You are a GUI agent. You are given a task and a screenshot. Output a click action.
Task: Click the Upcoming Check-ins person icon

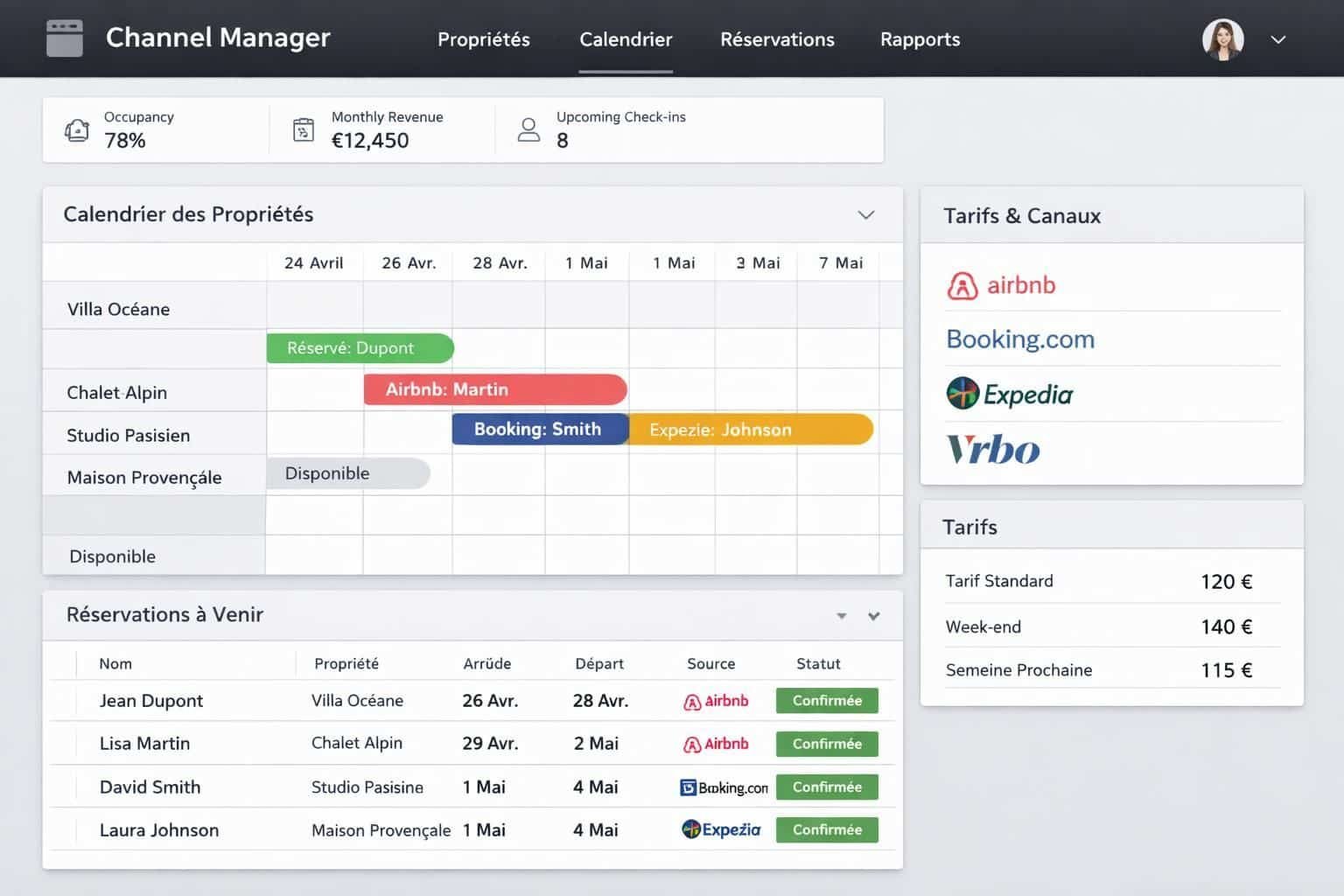pos(528,129)
